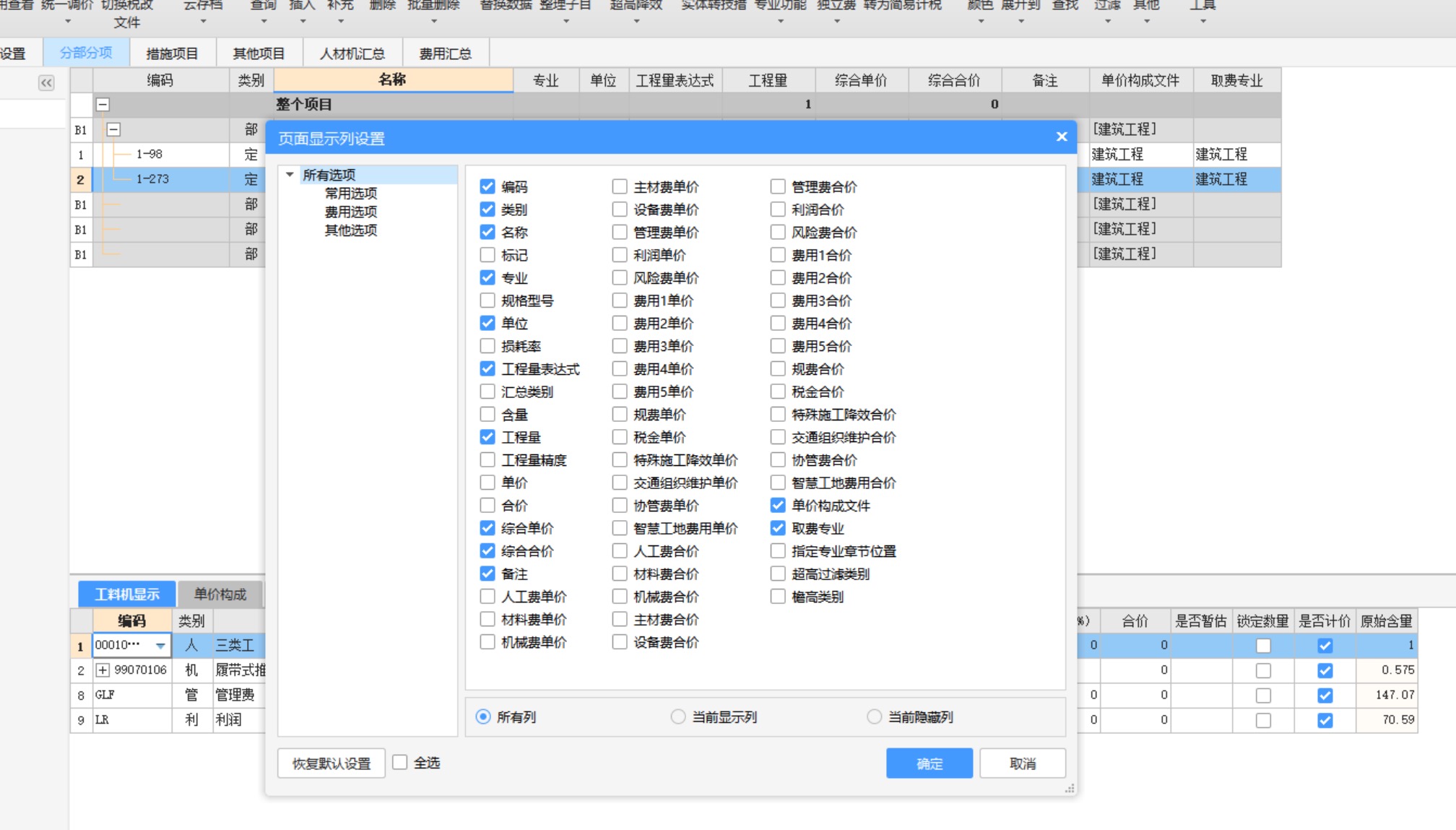
Task: Tick the 全选 checkbox
Action: 400,763
